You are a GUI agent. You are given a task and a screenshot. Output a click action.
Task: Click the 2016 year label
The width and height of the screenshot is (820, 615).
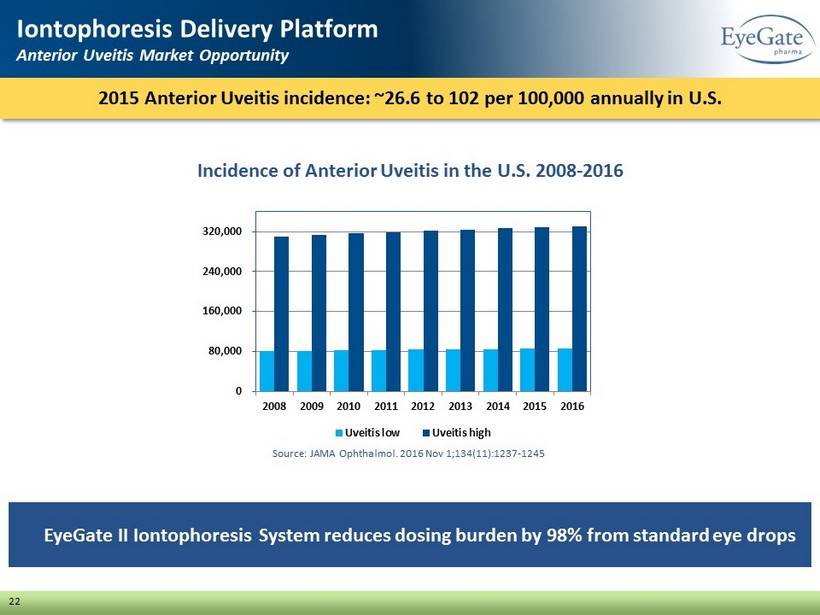click(572, 406)
